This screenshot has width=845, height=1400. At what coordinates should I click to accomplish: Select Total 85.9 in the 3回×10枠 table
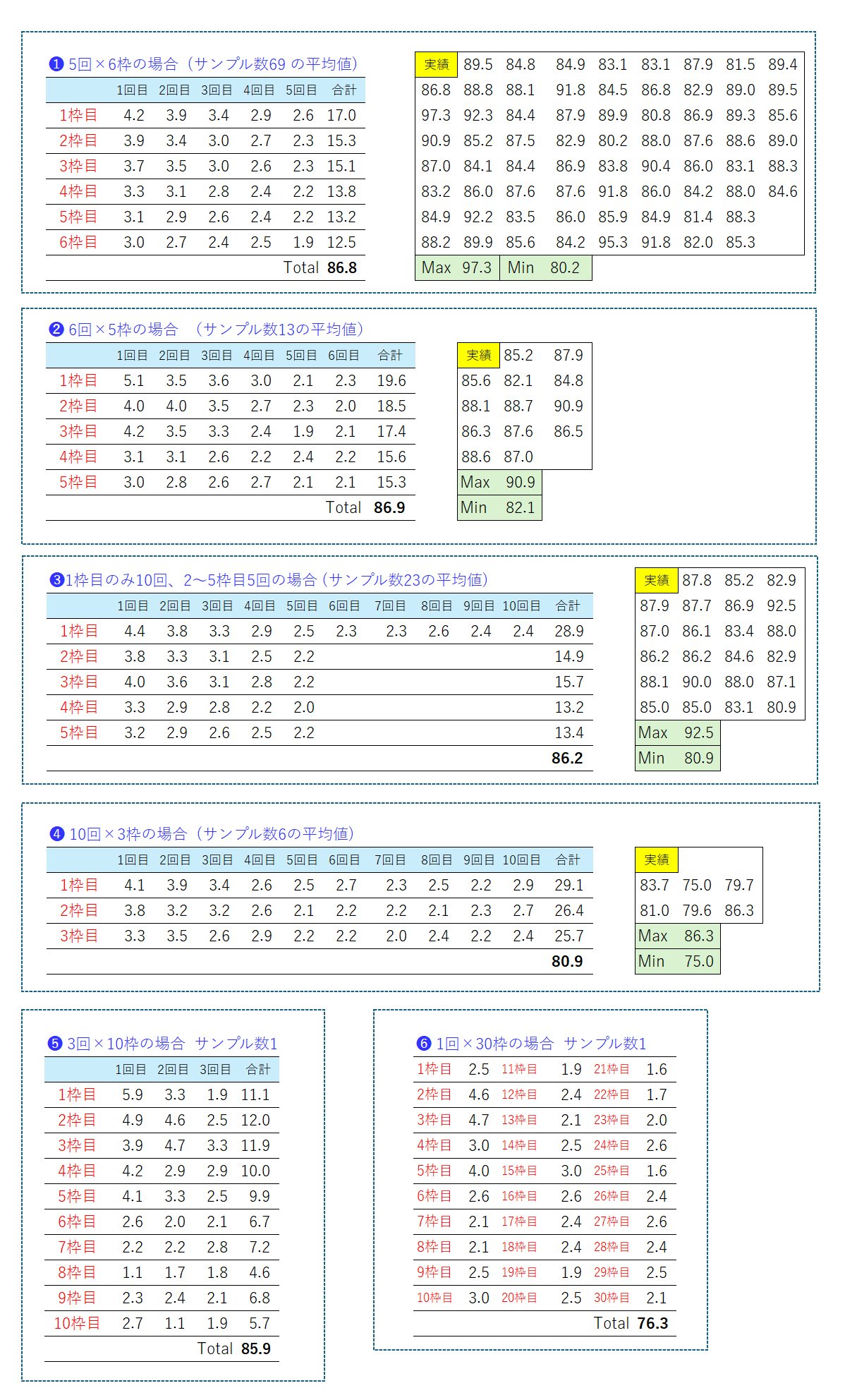coord(256,1349)
